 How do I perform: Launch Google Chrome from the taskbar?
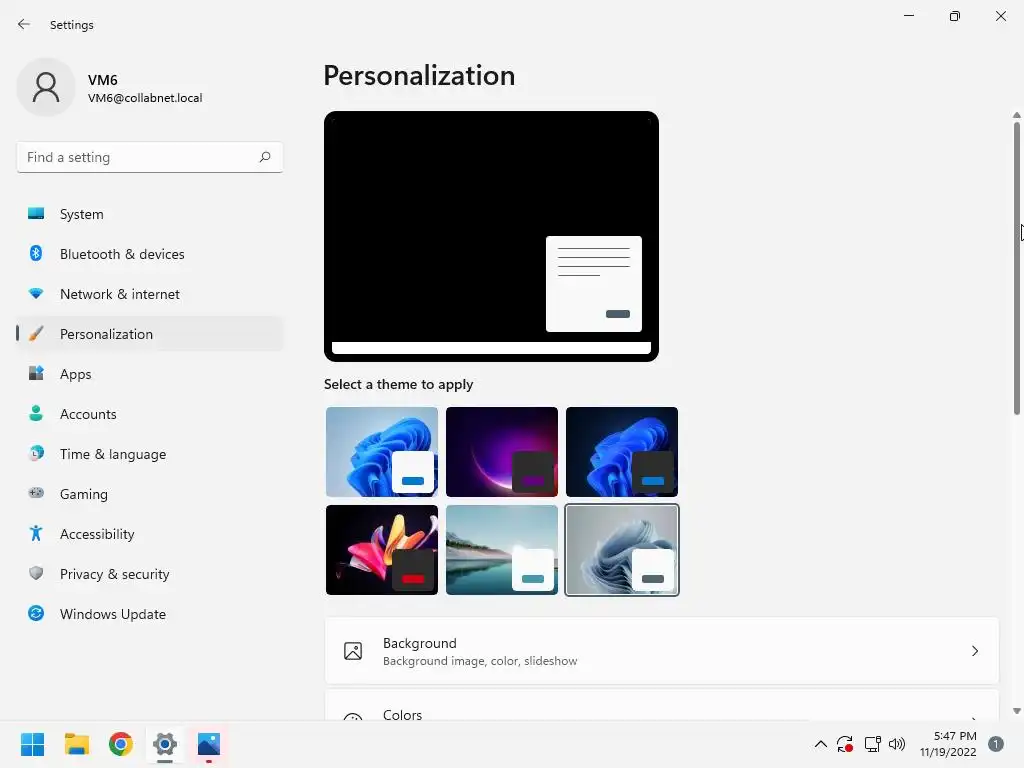(x=121, y=744)
